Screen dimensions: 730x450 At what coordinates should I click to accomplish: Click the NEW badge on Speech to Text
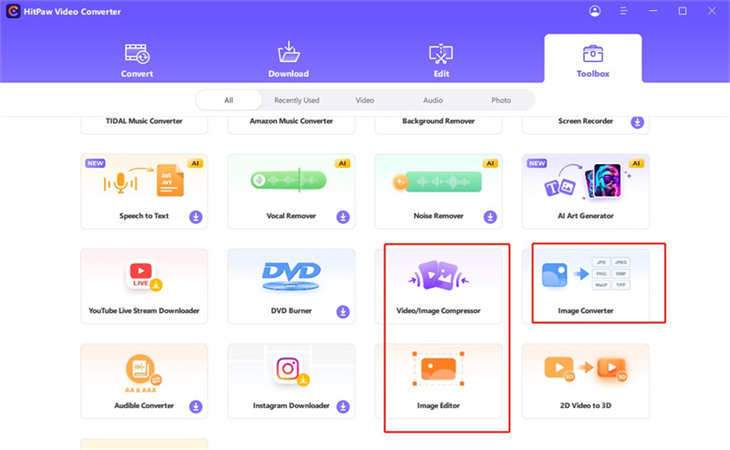coord(95,163)
